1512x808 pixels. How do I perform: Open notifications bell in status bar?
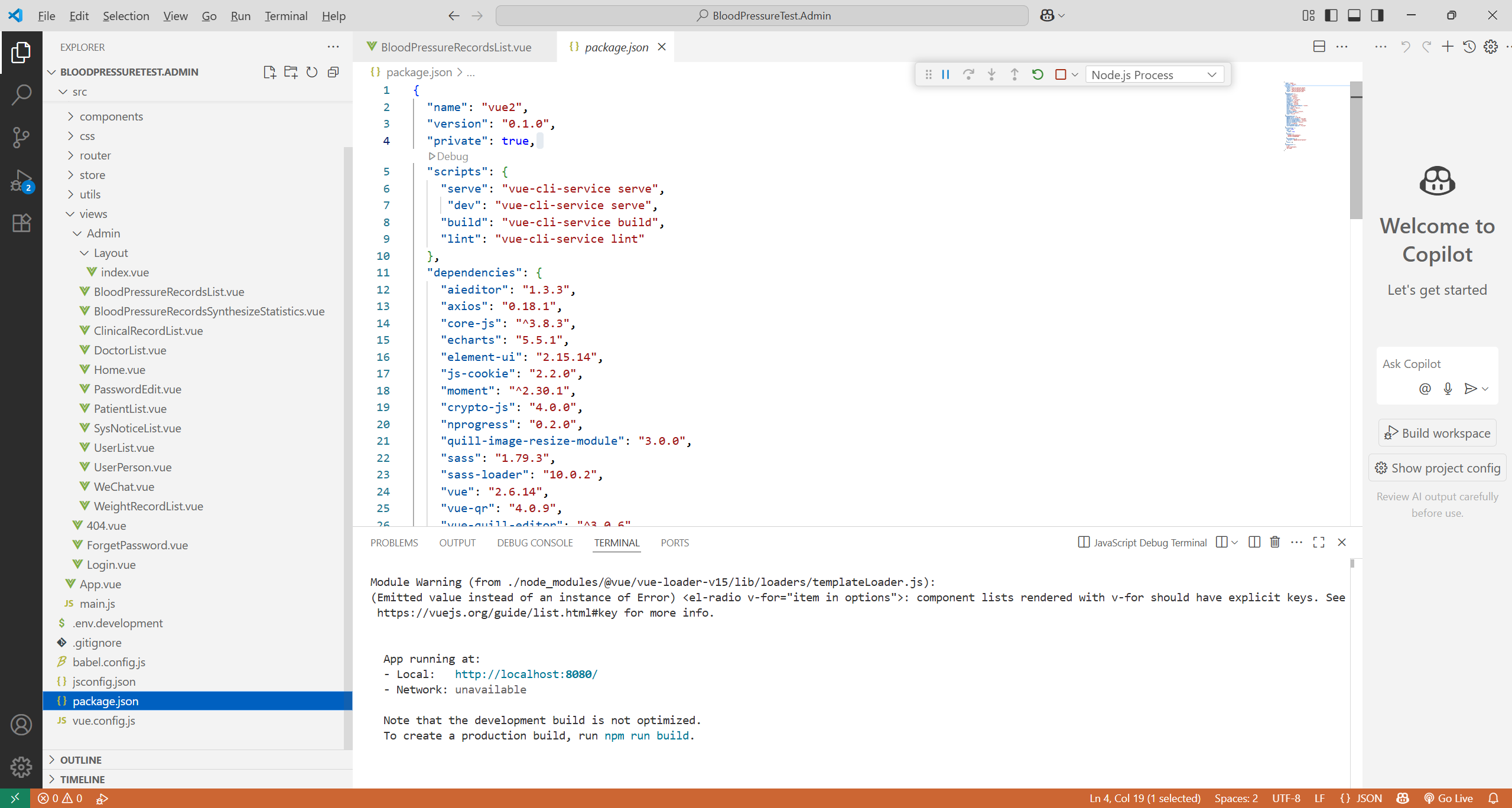tap(1493, 799)
